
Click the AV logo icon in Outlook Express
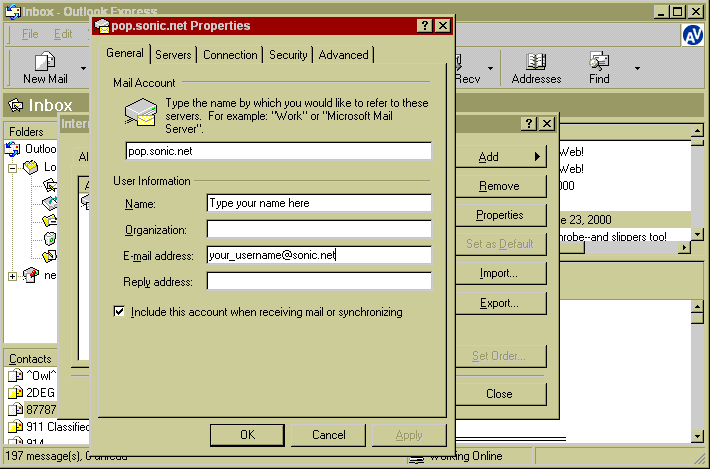tap(692, 35)
